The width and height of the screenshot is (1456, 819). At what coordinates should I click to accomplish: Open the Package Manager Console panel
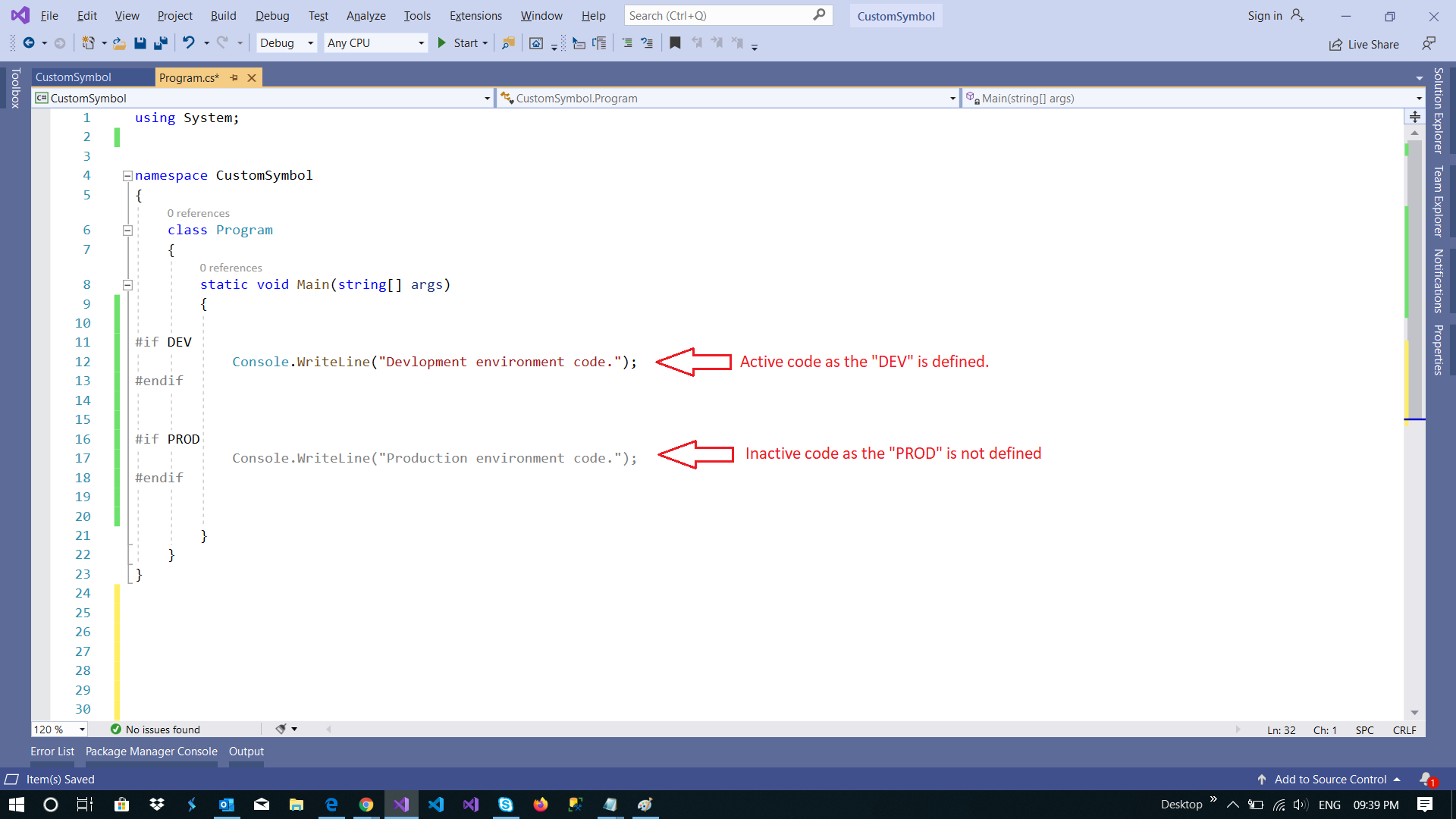151,752
